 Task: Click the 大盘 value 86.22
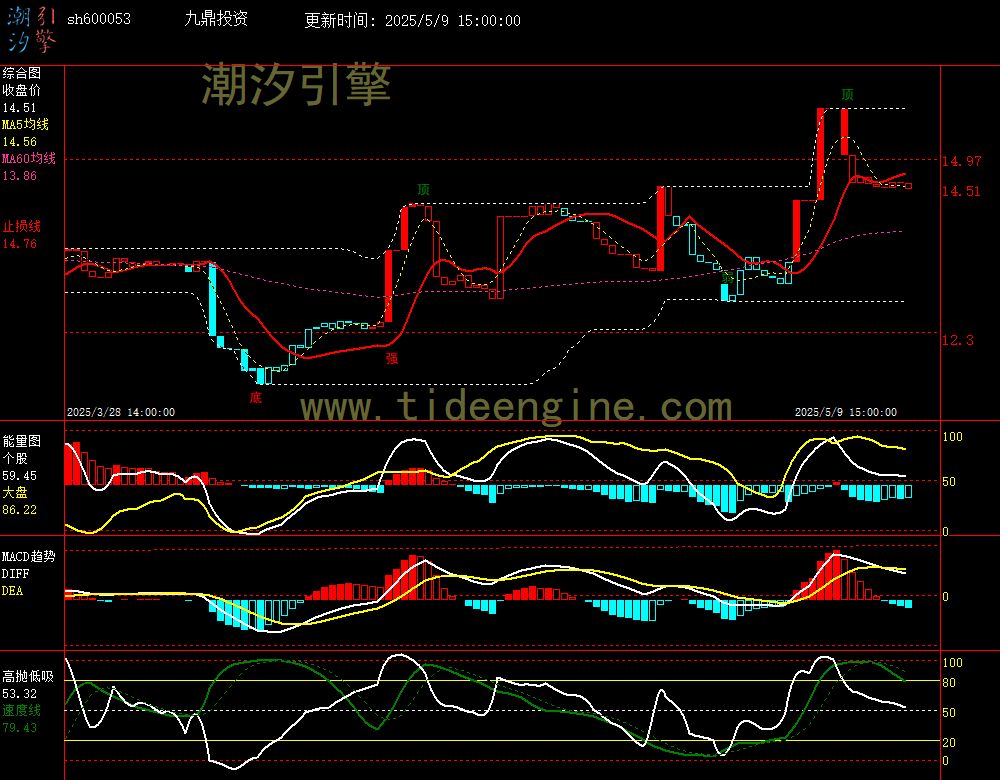point(19,510)
